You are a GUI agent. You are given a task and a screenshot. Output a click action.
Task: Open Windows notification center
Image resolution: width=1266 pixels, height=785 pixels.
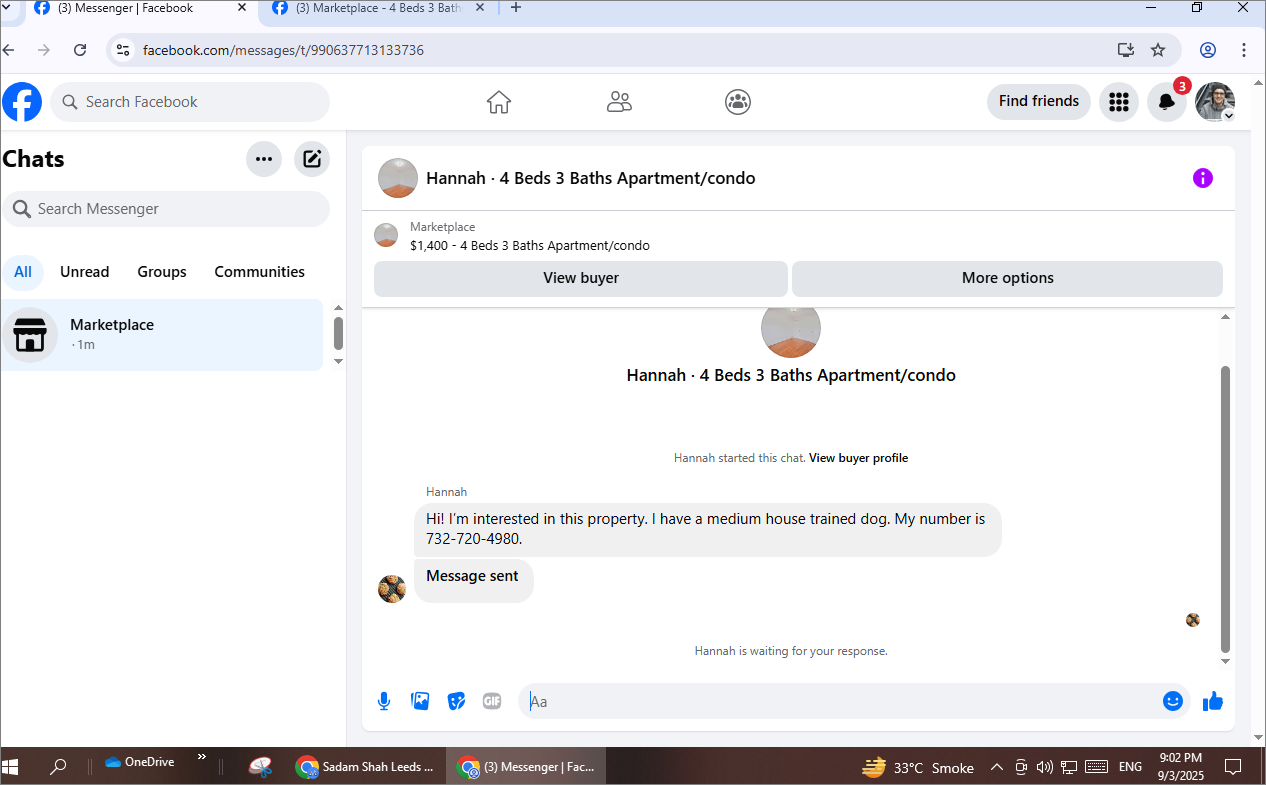[1234, 767]
